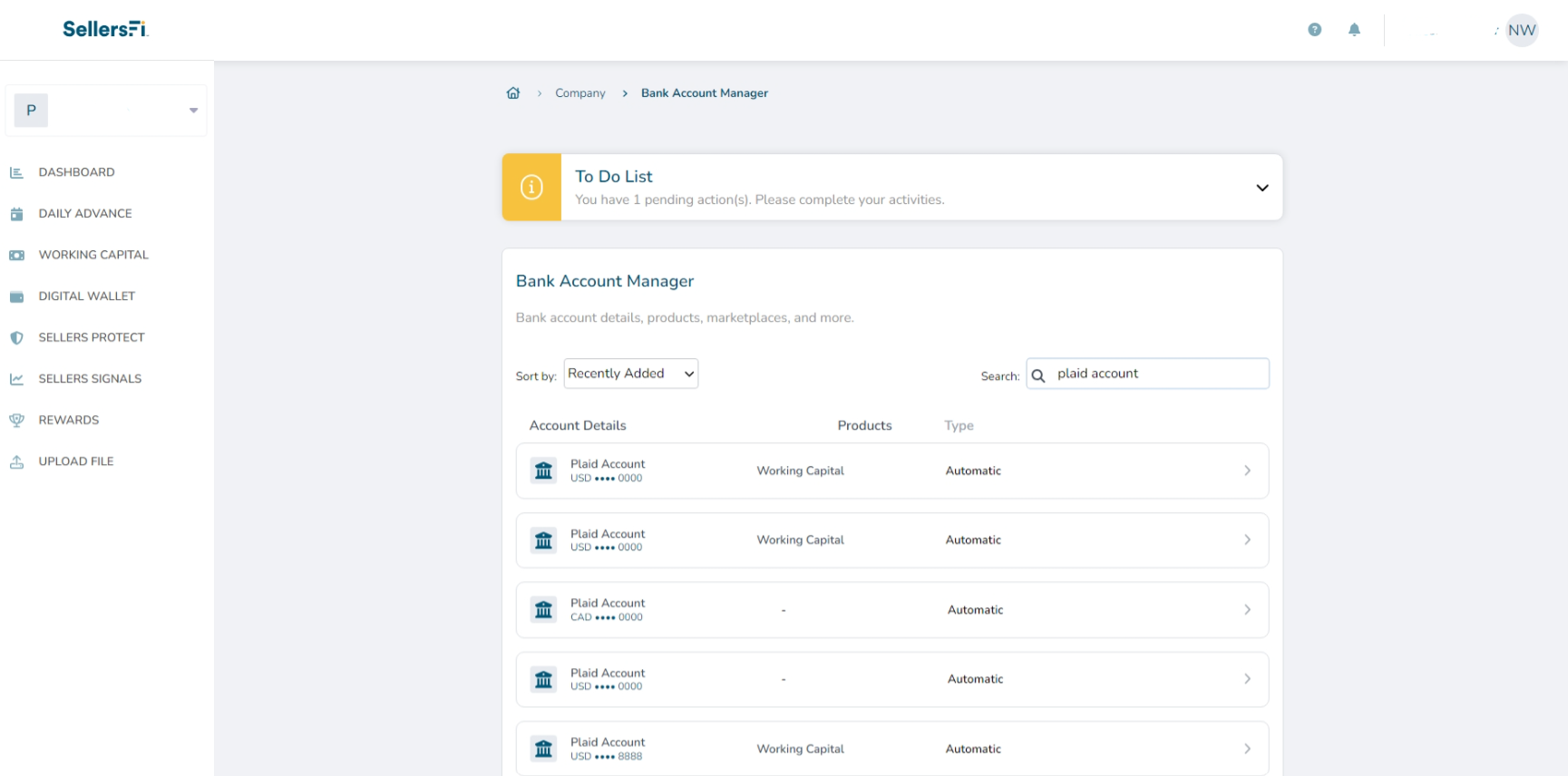1568x776 pixels.
Task: Open the DAILY ADVANCE menu item
Action: tap(85, 214)
